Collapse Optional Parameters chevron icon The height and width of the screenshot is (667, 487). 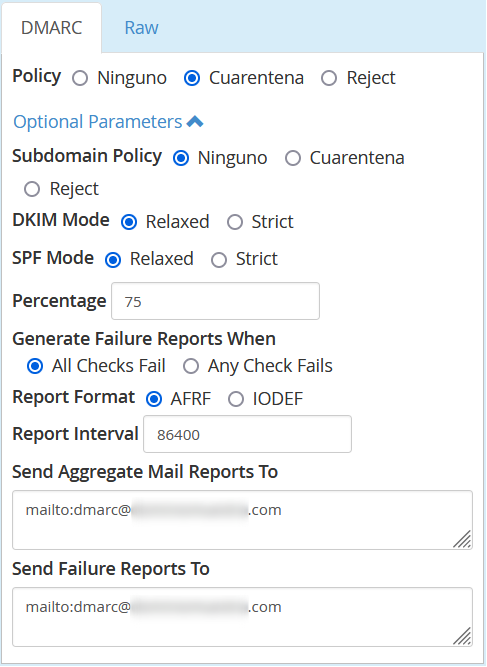point(195,122)
